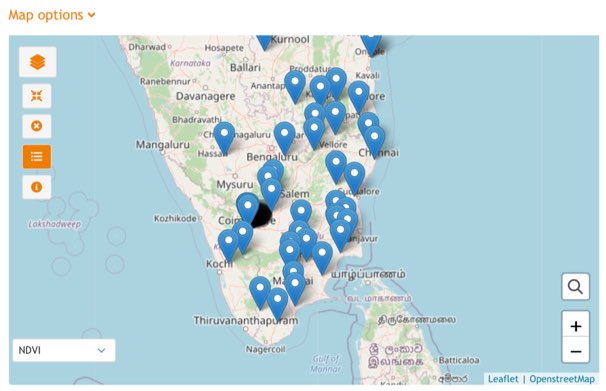The height and width of the screenshot is (391, 606).
Task: Open the map layers stack icon
Action: 37,62
